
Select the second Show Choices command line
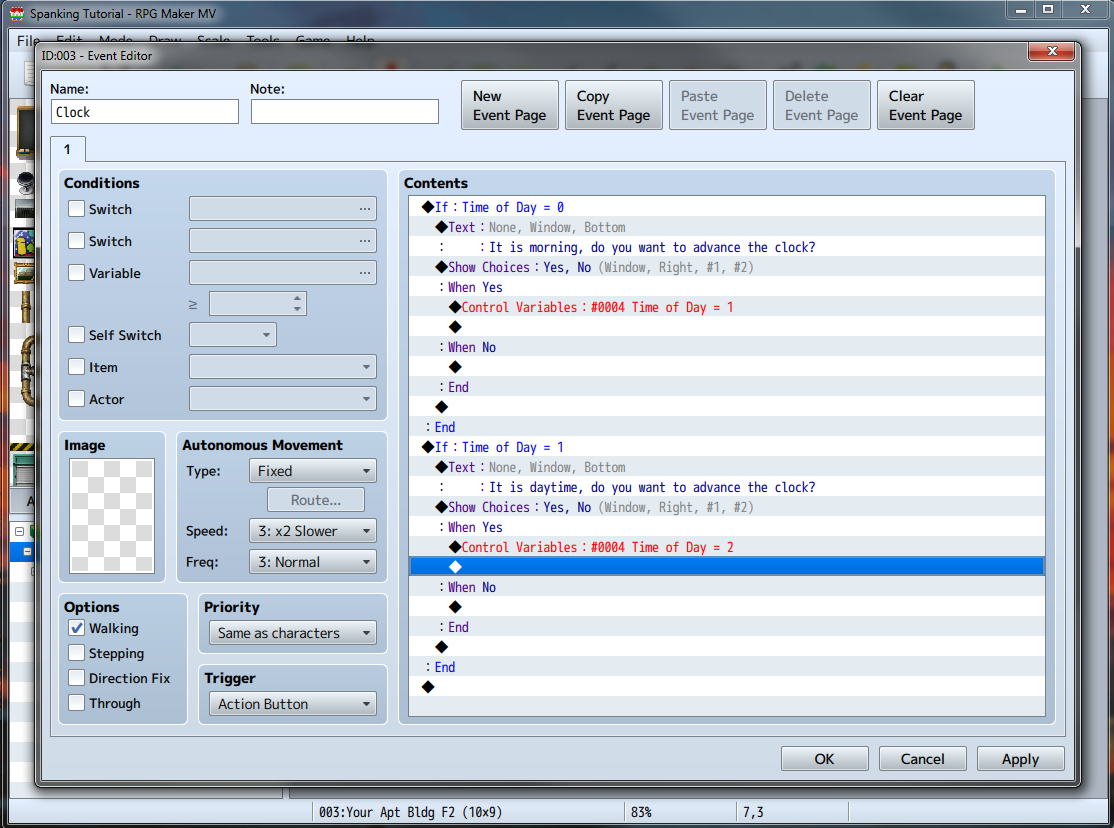(x=727, y=507)
